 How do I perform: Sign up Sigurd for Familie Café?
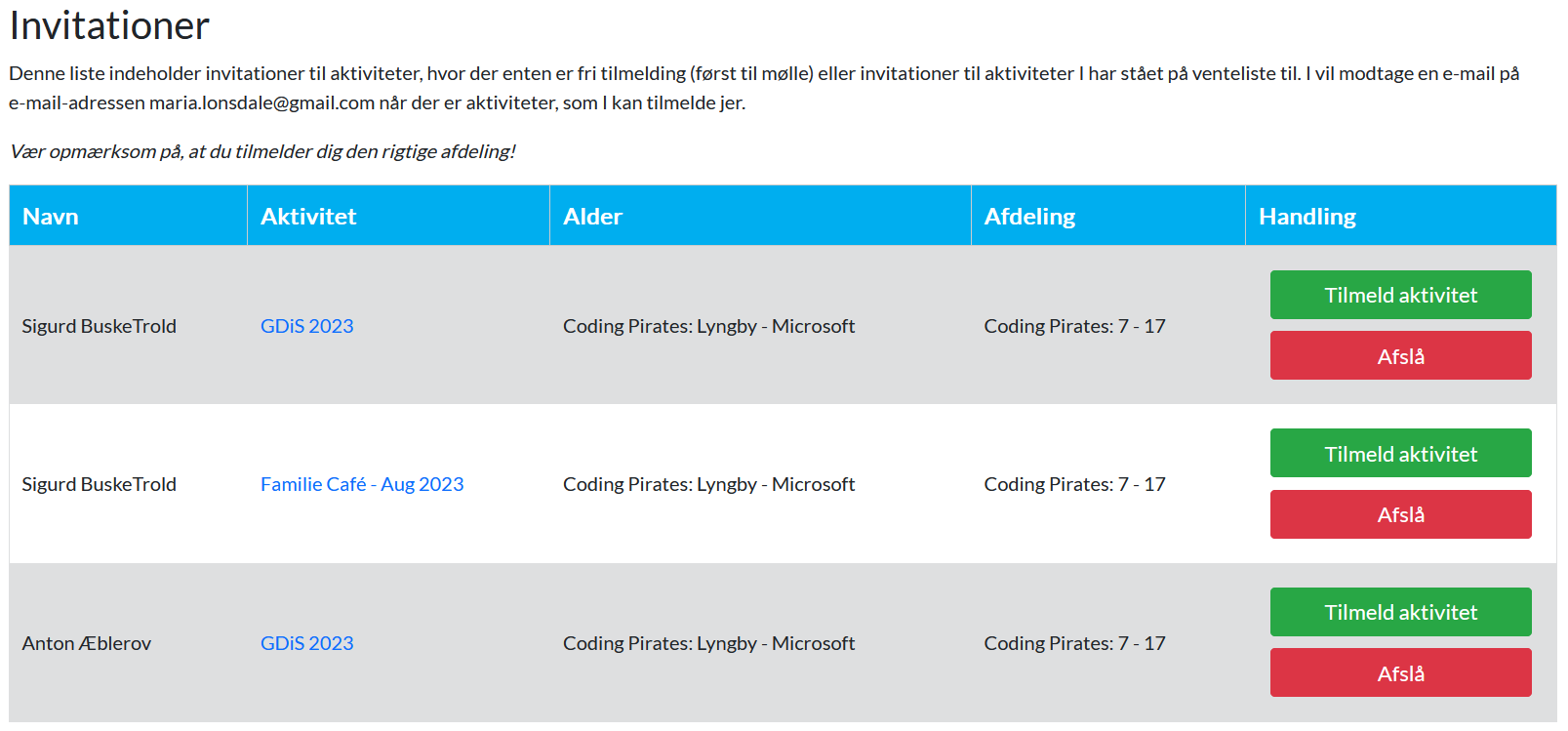tap(1400, 453)
